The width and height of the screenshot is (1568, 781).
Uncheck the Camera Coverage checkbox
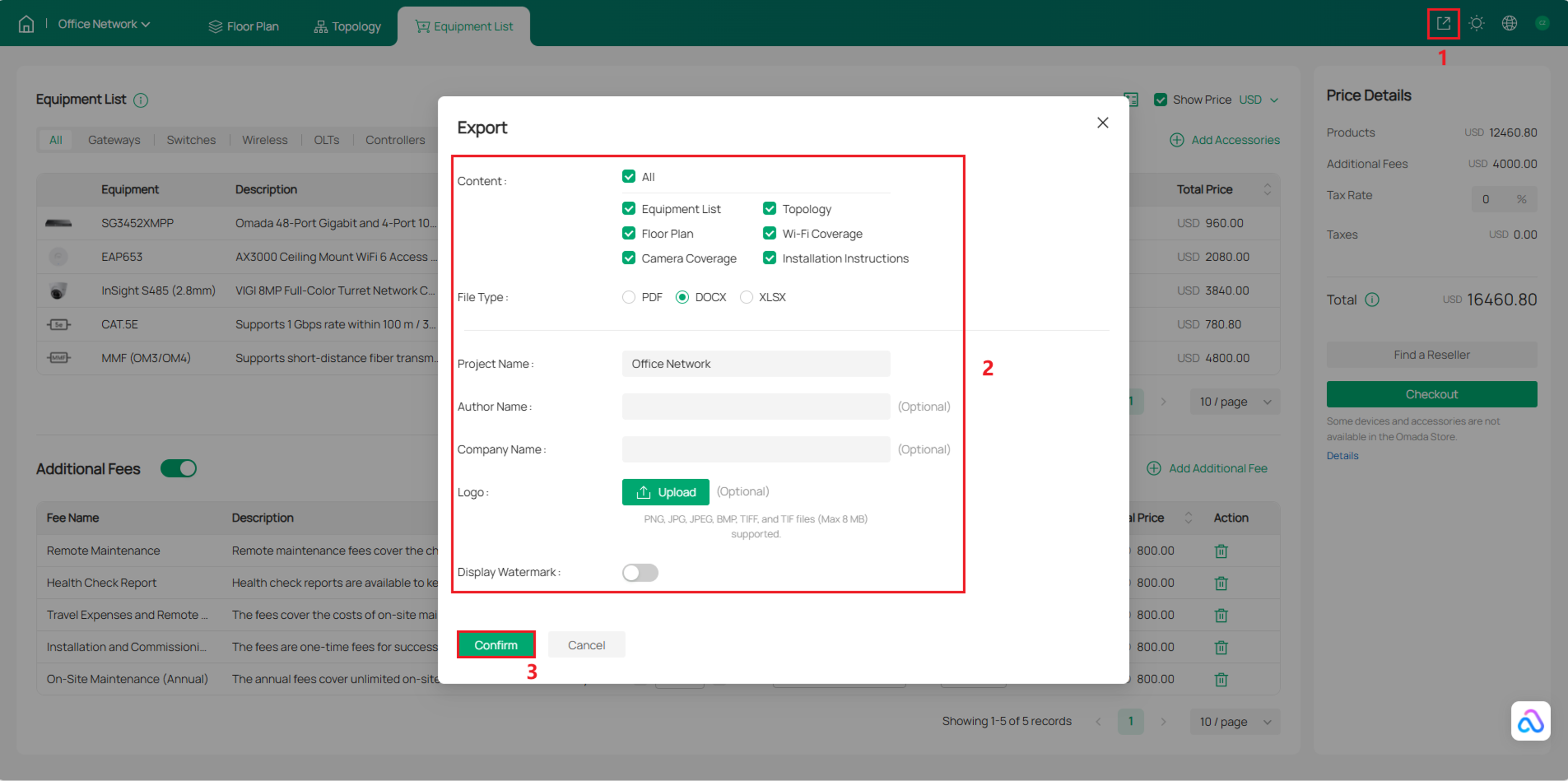[629, 258]
